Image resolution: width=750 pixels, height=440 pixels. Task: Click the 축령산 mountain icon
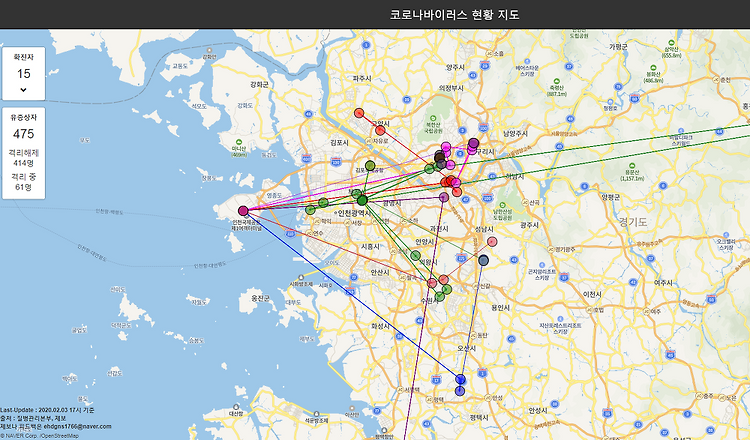click(x=556, y=82)
